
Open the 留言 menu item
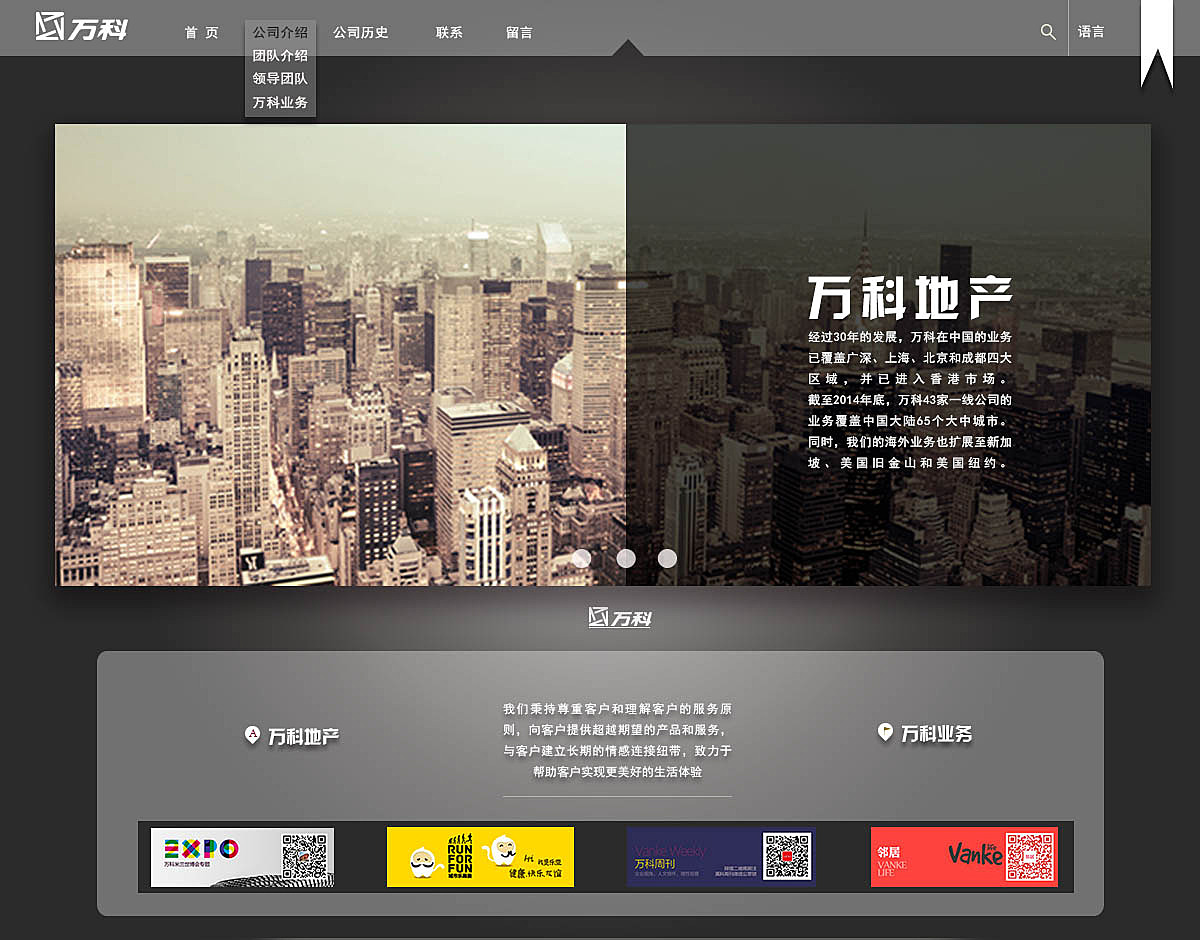pyautogui.click(x=519, y=33)
